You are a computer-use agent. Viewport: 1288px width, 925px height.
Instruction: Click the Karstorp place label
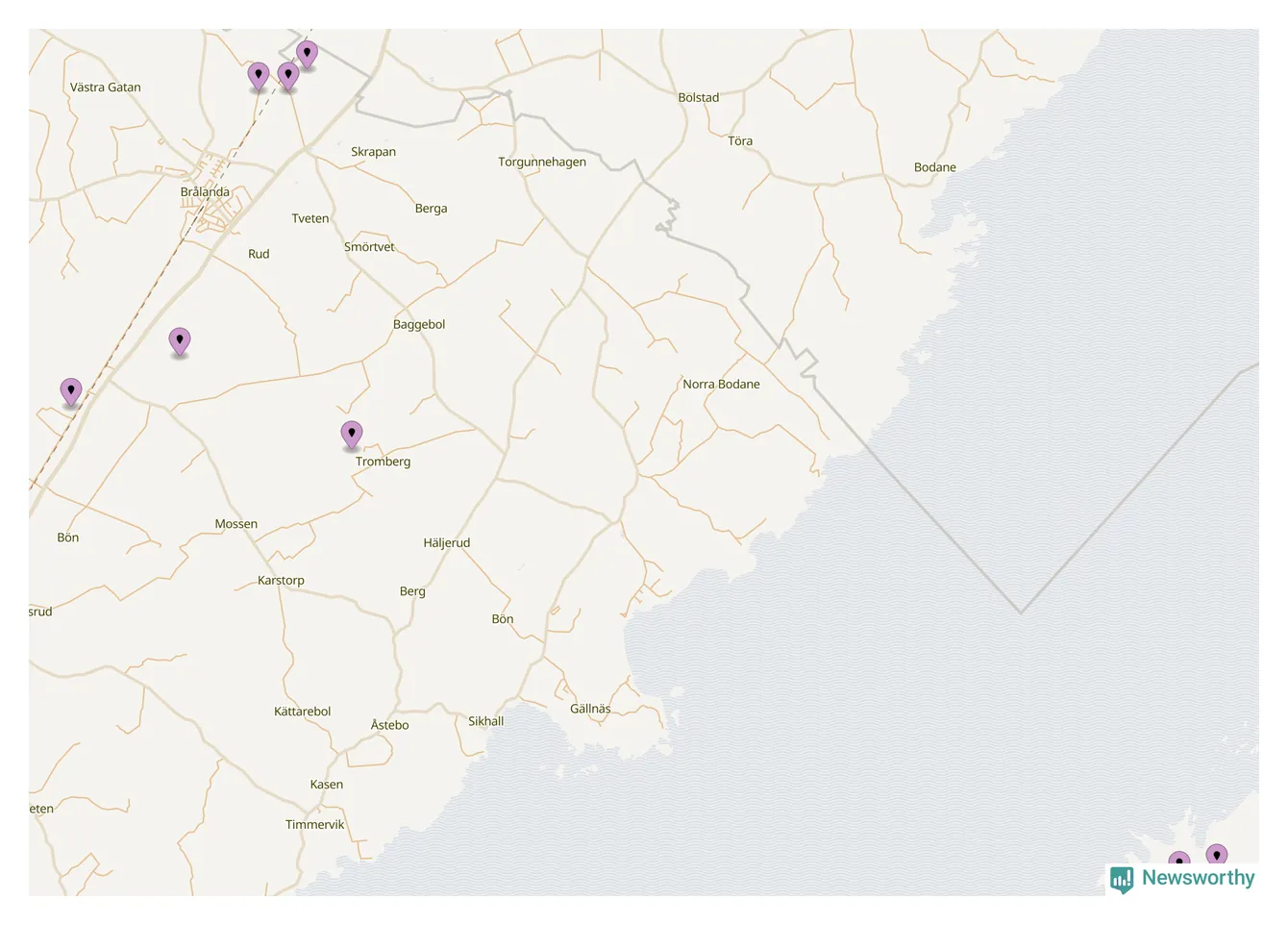click(x=281, y=581)
